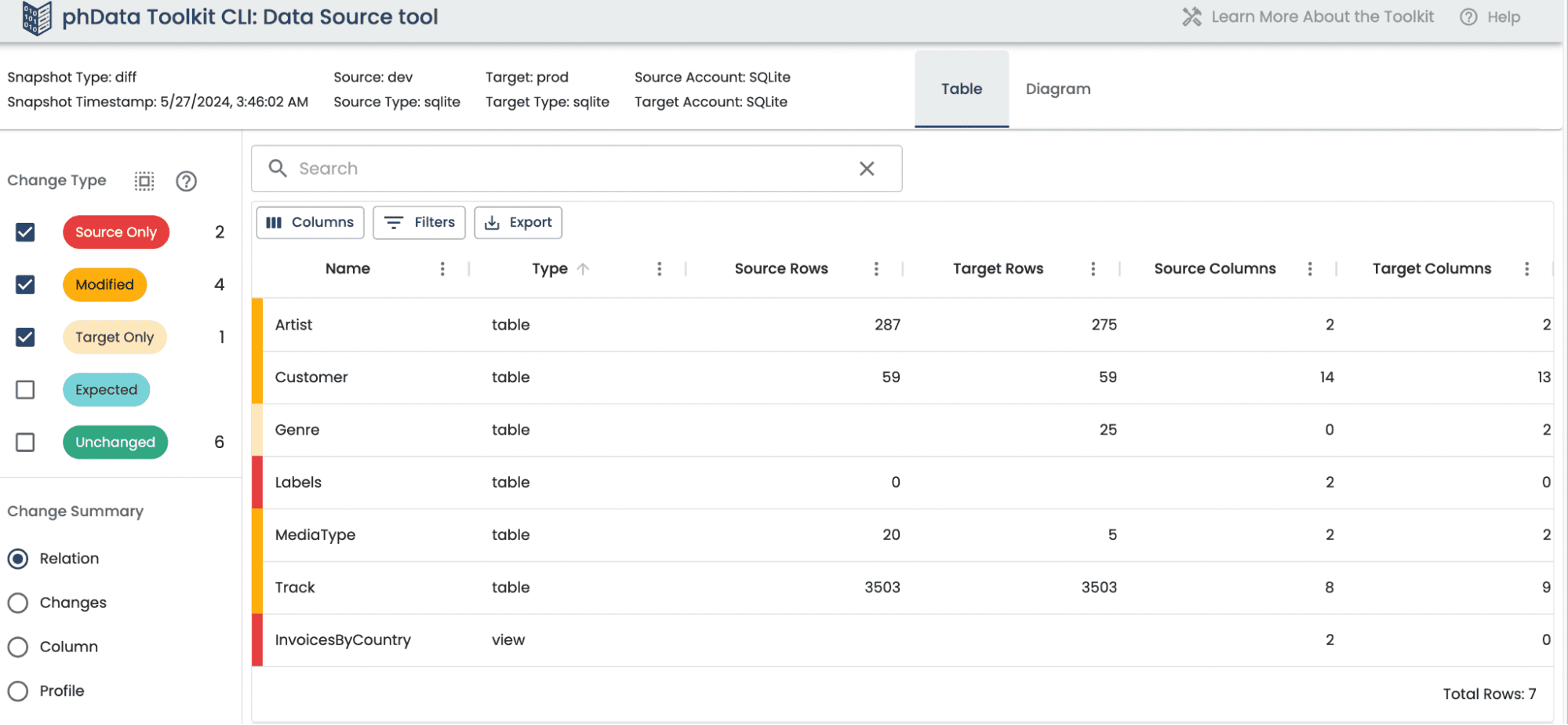Screen dimensions: 1568x725
Task: Open the Change Type help icon
Action: tap(186, 181)
